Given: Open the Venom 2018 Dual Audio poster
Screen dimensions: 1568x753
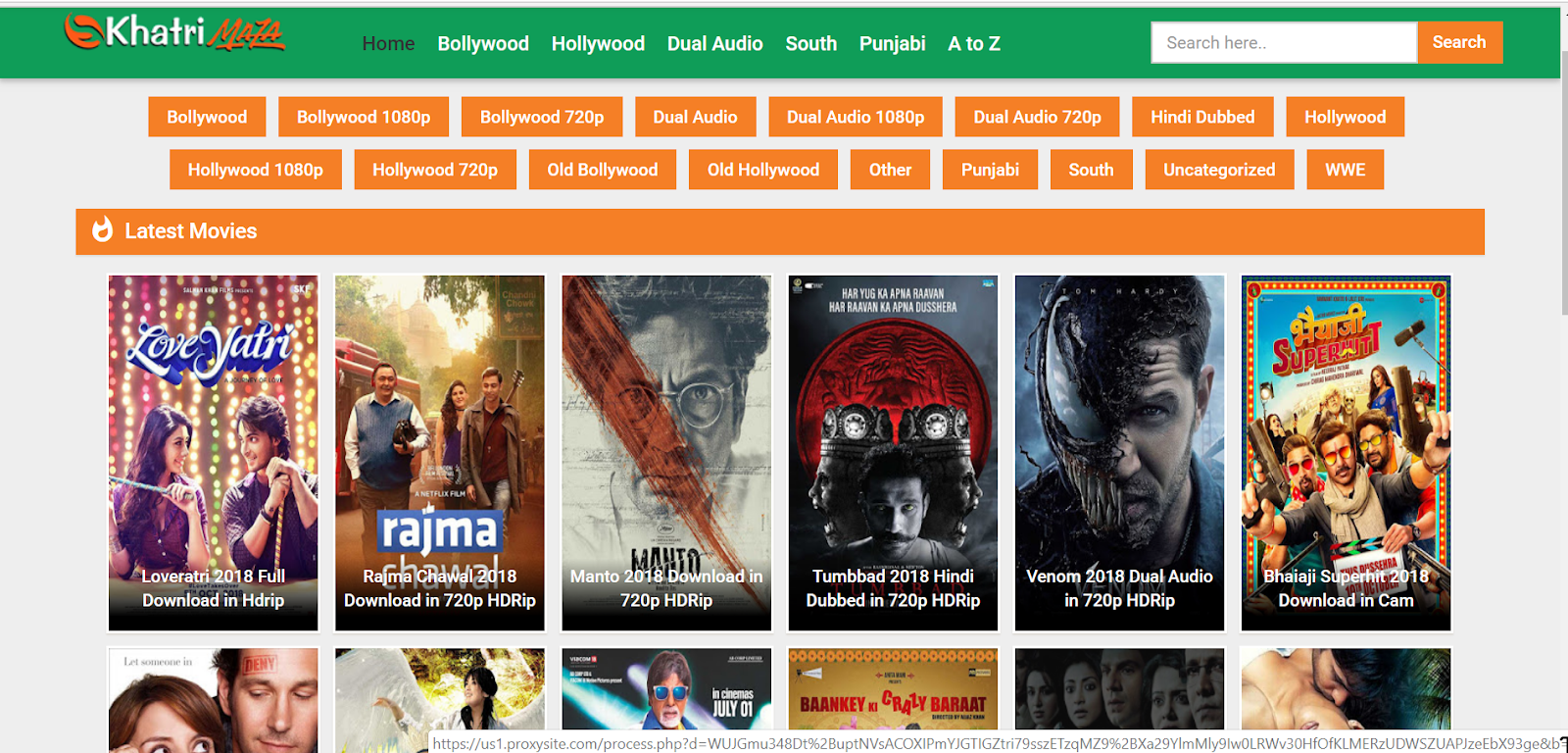Looking at the screenshot, I should click(x=1119, y=453).
